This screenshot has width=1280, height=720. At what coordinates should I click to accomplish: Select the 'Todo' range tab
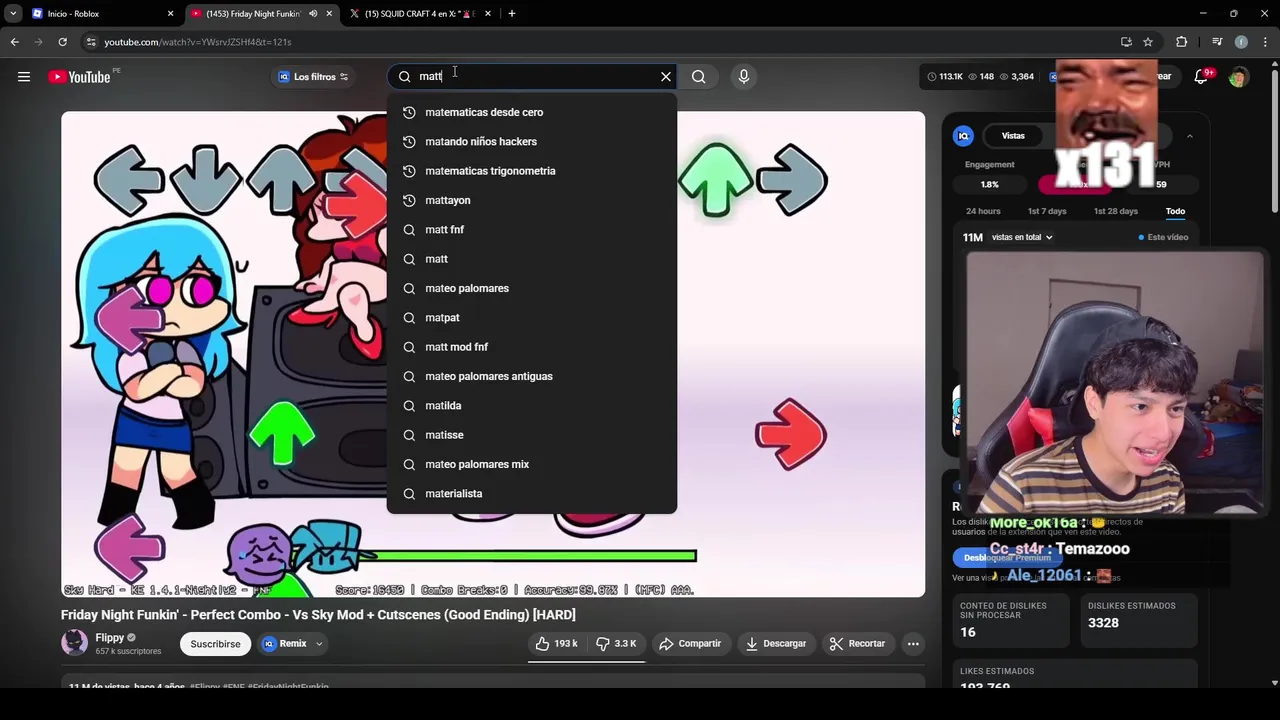pos(1175,211)
